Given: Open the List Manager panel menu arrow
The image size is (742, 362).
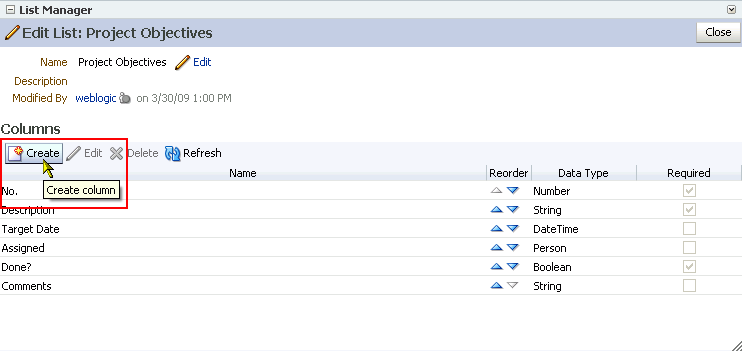Looking at the screenshot, I should click(x=731, y=9).
